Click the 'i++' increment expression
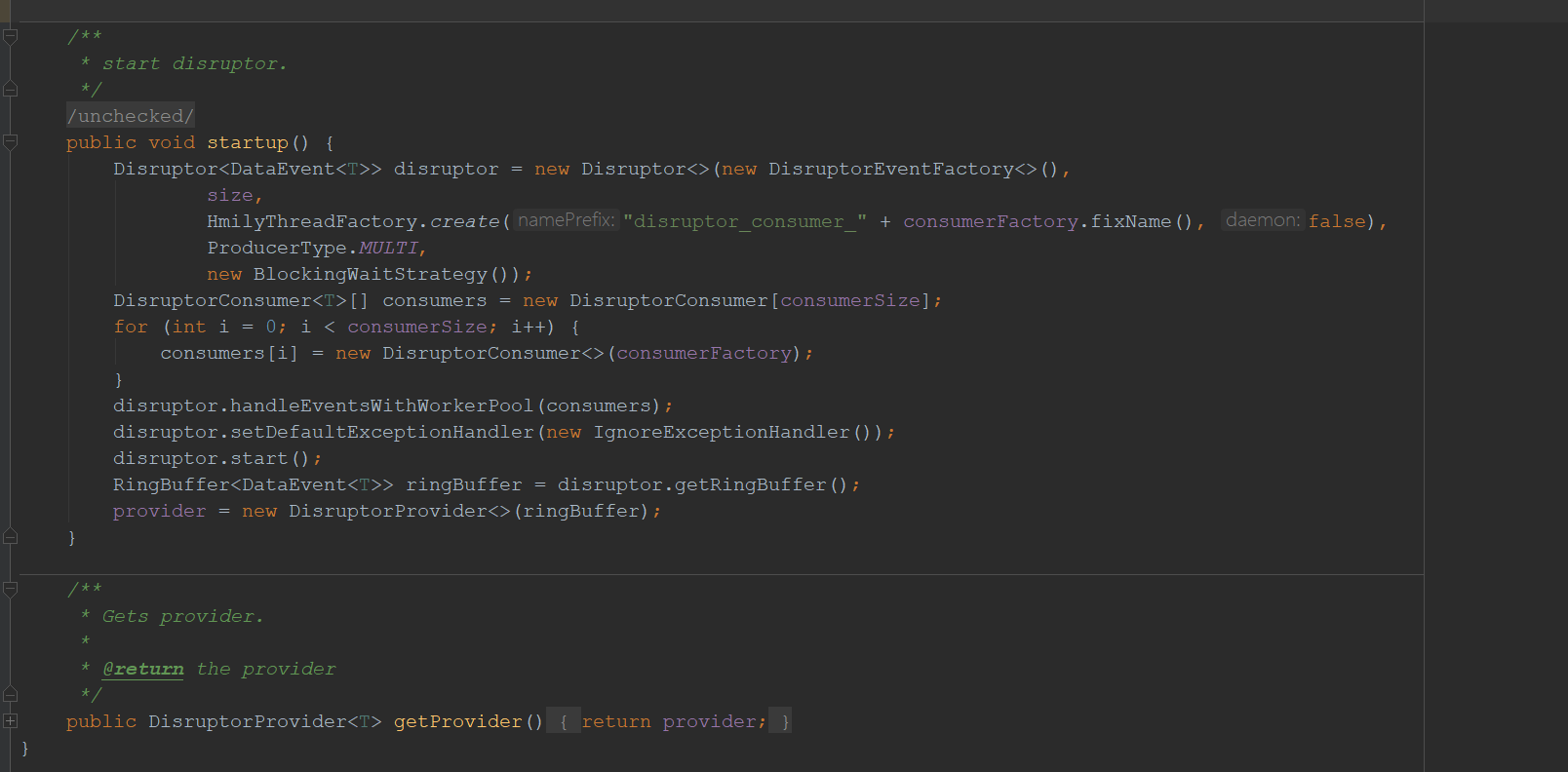The width and height of the screenshot is (1568, 772). [529, 327]
